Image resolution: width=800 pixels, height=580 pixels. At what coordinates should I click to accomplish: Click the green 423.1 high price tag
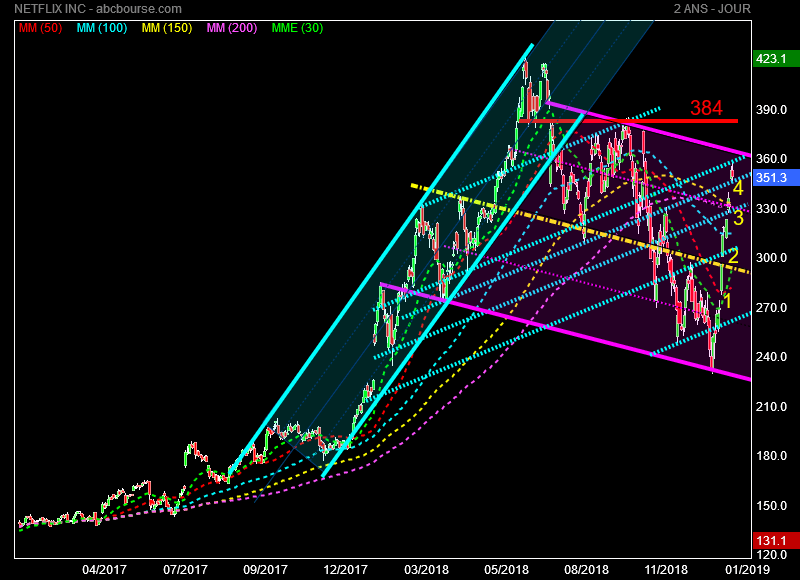[x=776, y=59]
